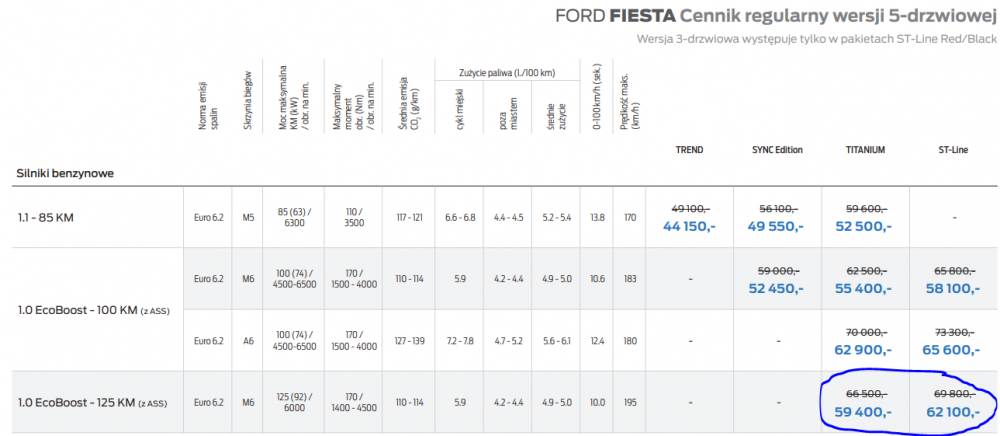Select the crossed-out "69 800,-" price
This screenshot has height=436, width=1000.
953,393
